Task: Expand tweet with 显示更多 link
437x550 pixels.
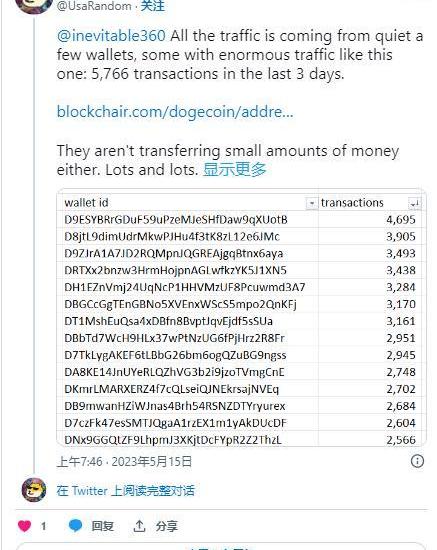Action: [x=234, y=169]
